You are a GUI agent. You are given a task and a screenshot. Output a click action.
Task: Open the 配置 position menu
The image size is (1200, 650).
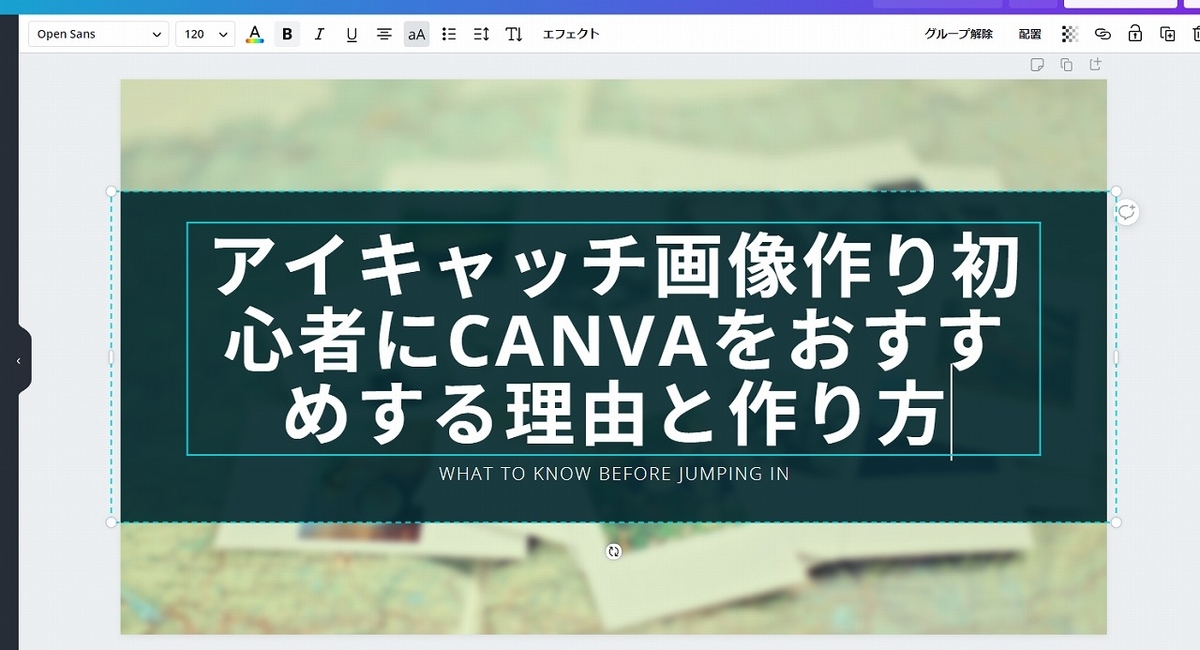1030,34
